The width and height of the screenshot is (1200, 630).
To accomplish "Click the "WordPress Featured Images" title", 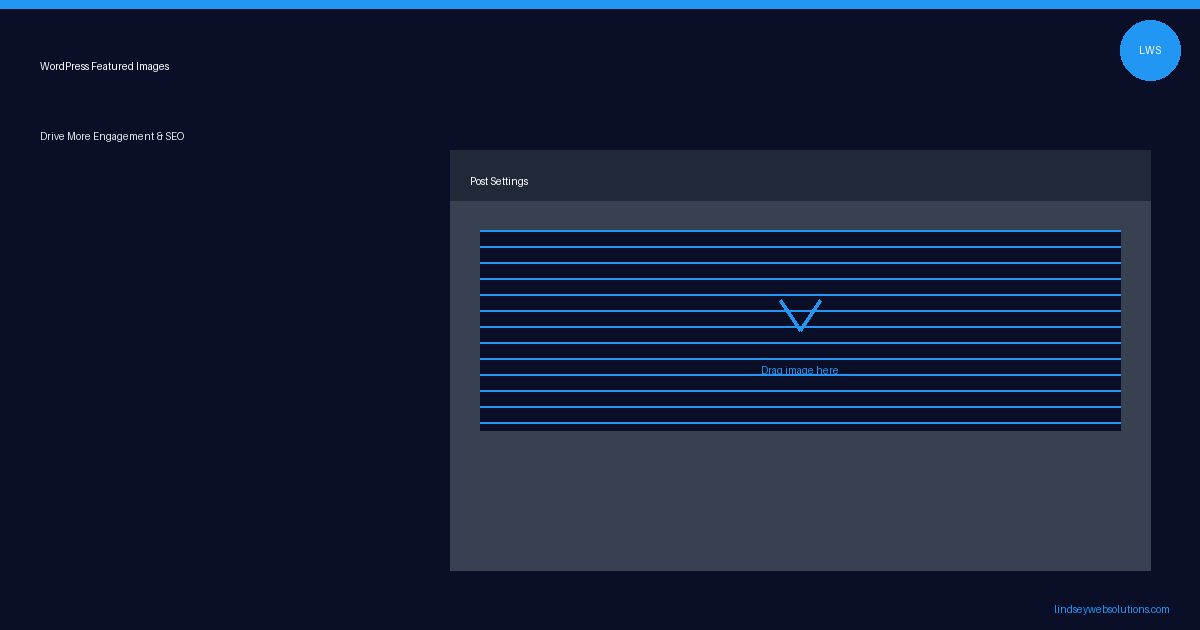I will [105, 66].
